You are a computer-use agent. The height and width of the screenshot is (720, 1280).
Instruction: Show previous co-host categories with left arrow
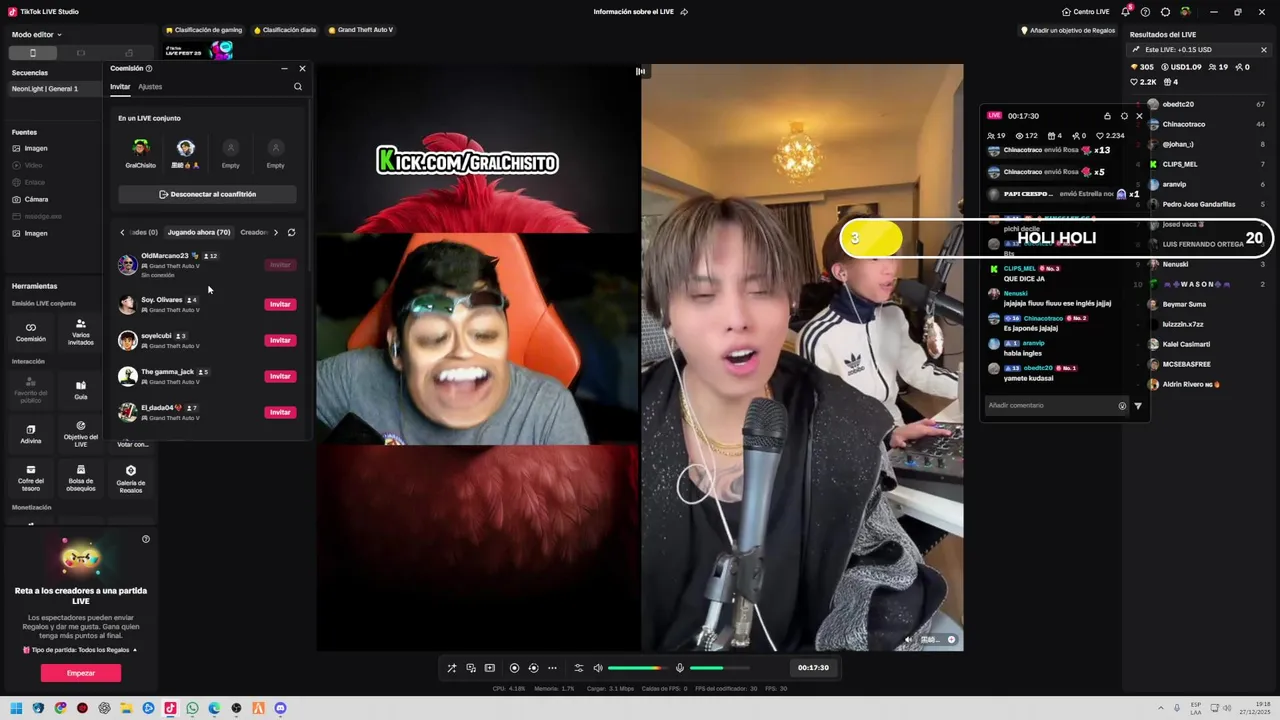point(122,232)
